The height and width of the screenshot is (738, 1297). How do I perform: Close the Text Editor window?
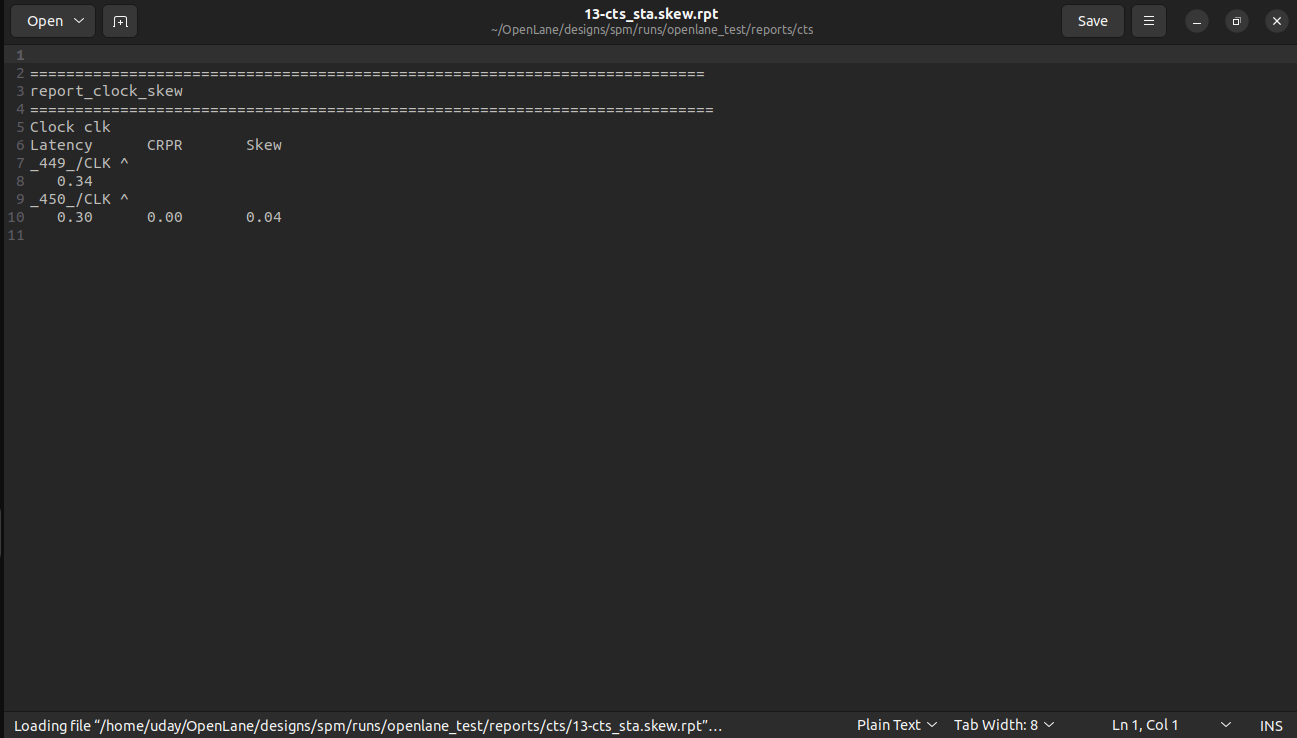click(1276, 20)
